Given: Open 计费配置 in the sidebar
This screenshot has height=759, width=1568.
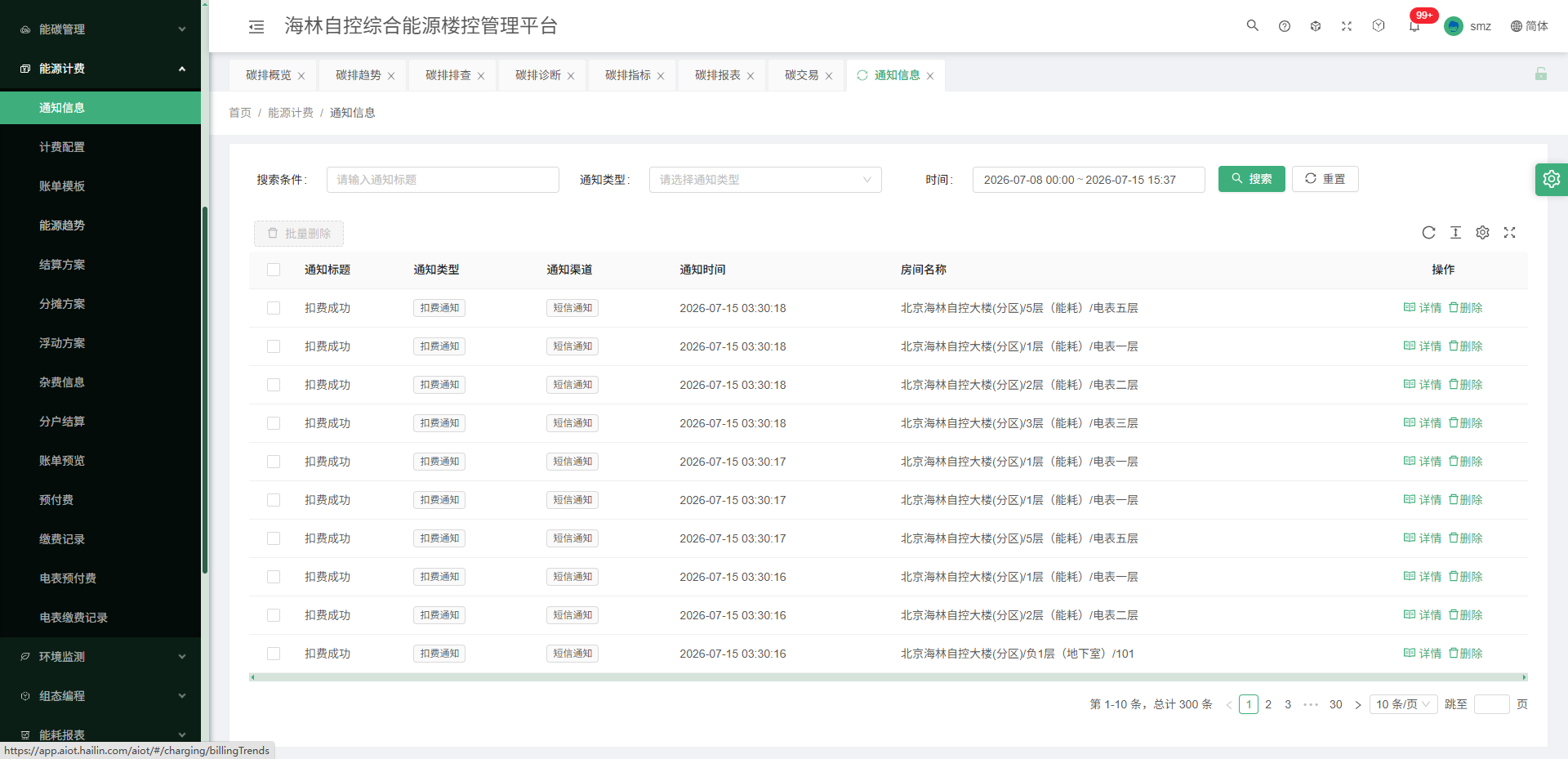Looking at the screenshot, I should click(100, 147).
